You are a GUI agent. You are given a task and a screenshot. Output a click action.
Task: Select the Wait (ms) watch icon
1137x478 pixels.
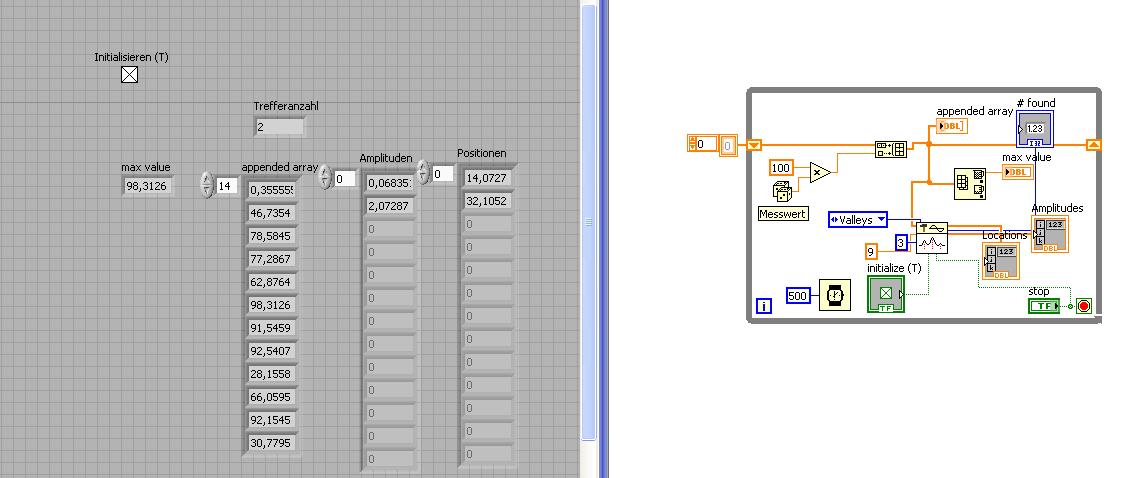(x=835, y=294)
